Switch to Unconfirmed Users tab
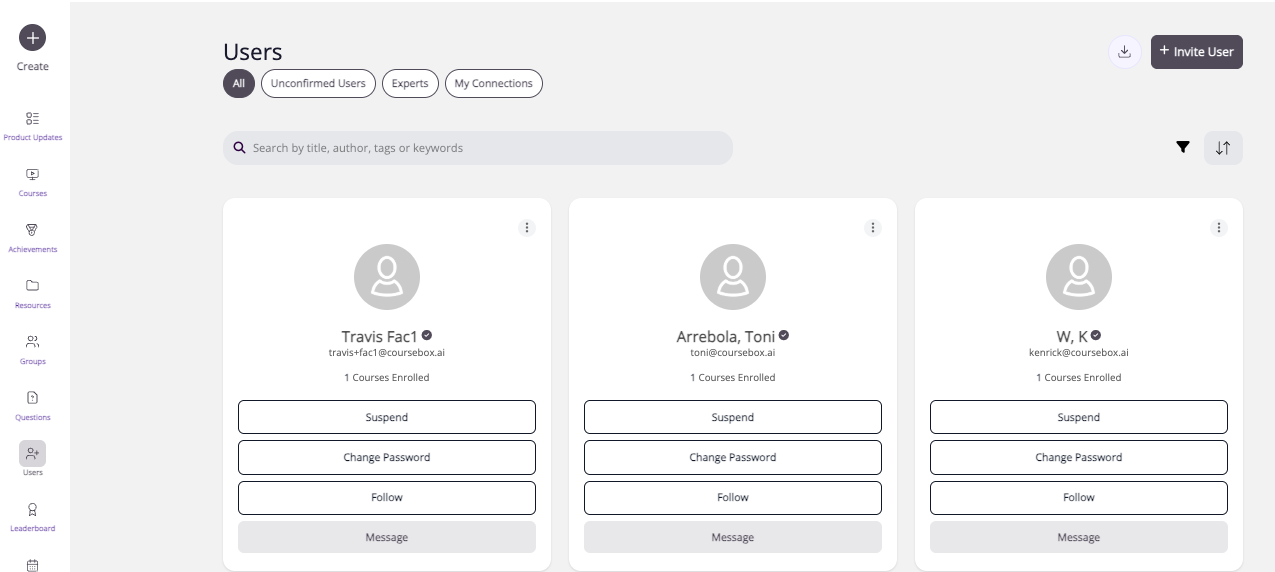 click(318, 84)
